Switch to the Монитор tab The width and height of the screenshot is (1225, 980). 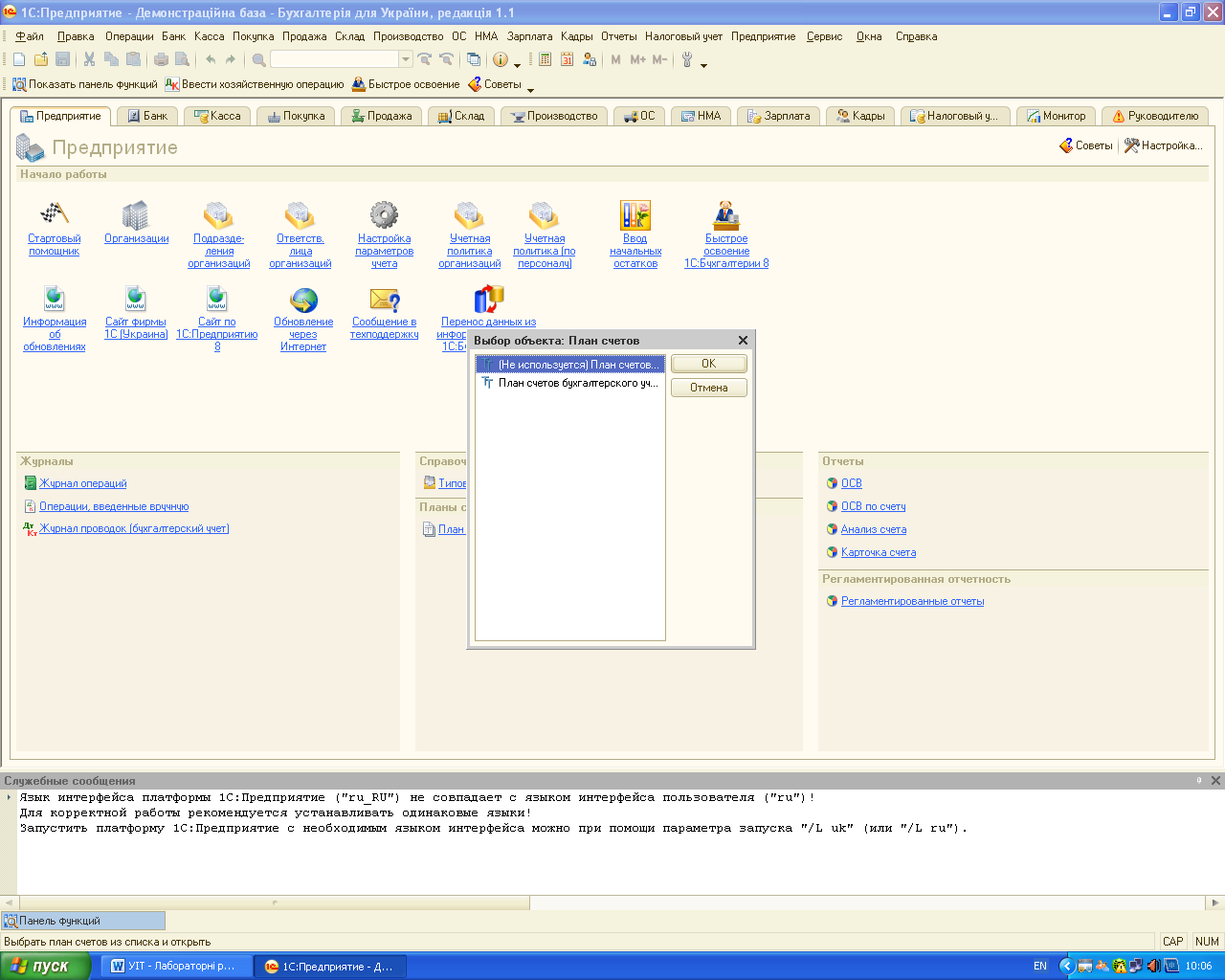[1056, 116]
